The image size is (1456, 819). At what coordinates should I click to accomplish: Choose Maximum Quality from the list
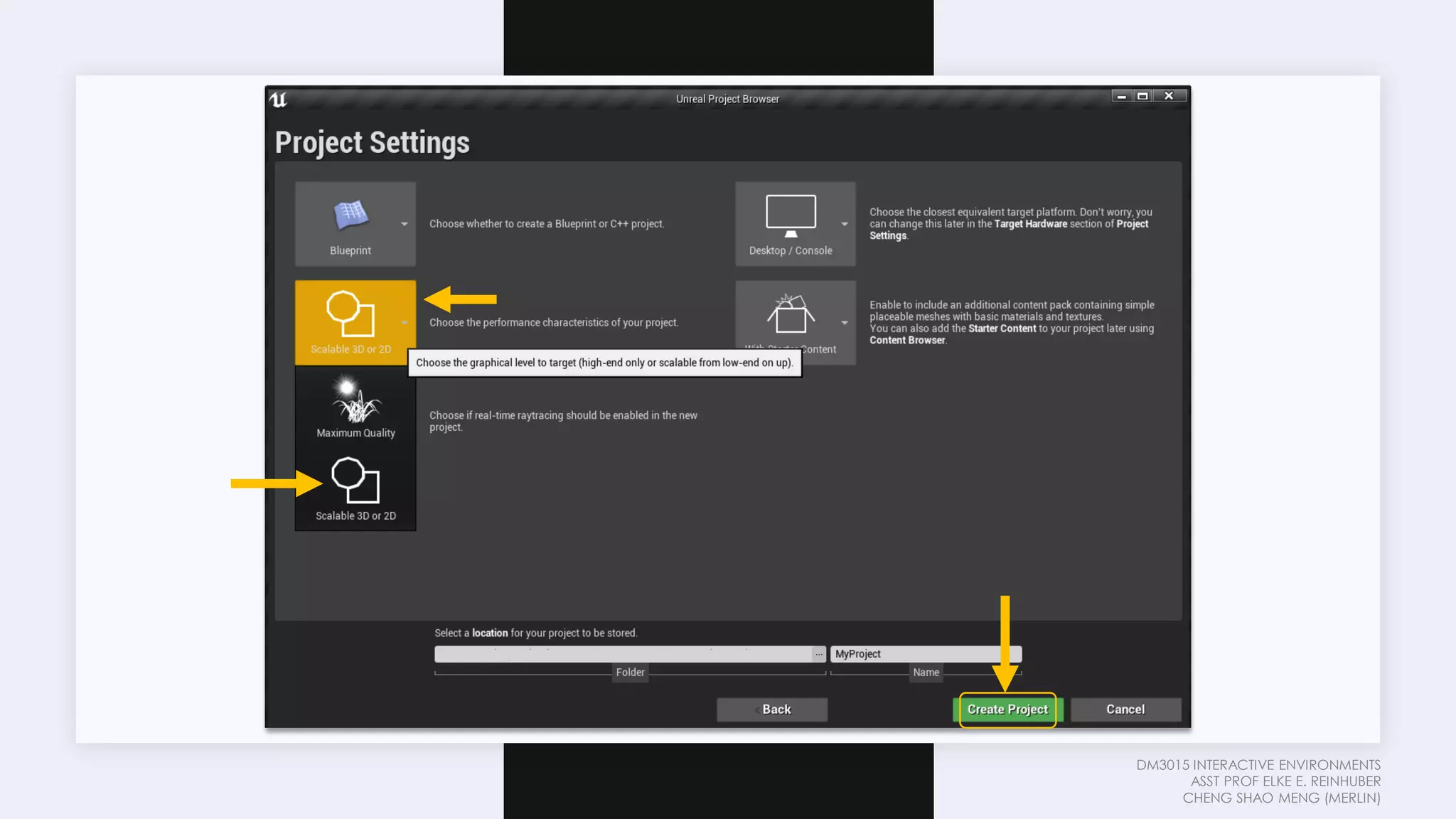(x=355, y=407)
